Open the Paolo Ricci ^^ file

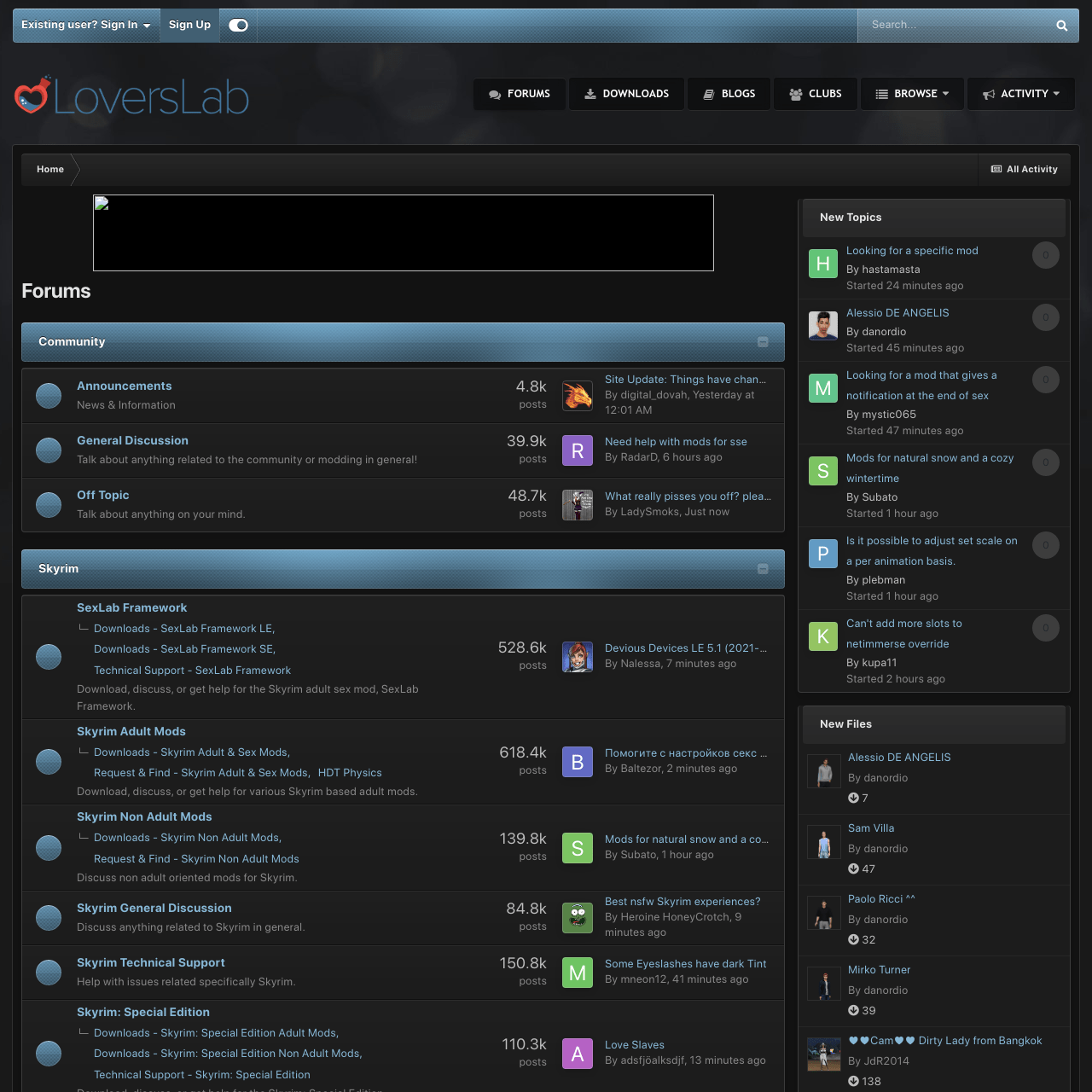[x=881, y=899]
